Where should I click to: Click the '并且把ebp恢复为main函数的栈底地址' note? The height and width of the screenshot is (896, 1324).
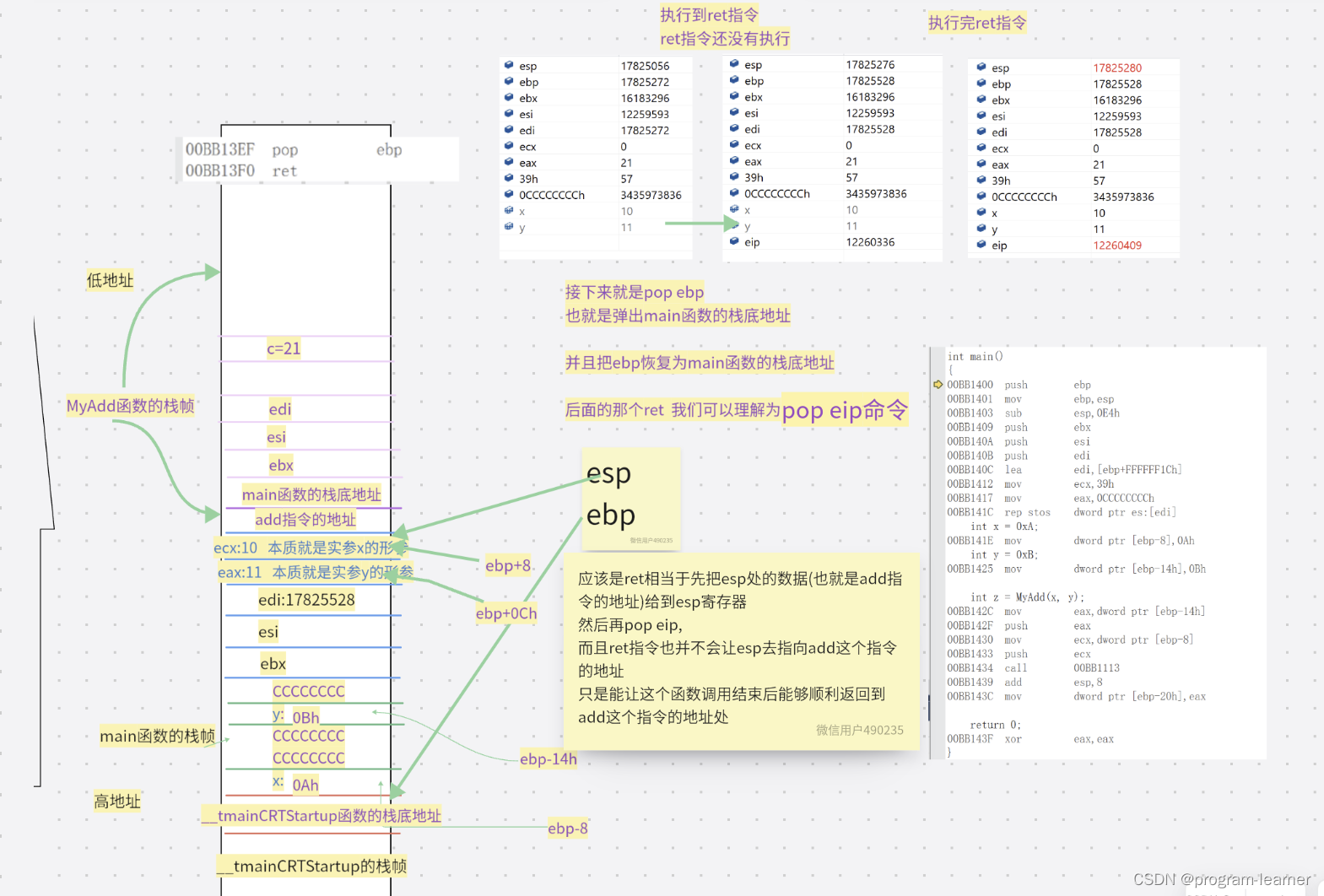coord(700,362)
